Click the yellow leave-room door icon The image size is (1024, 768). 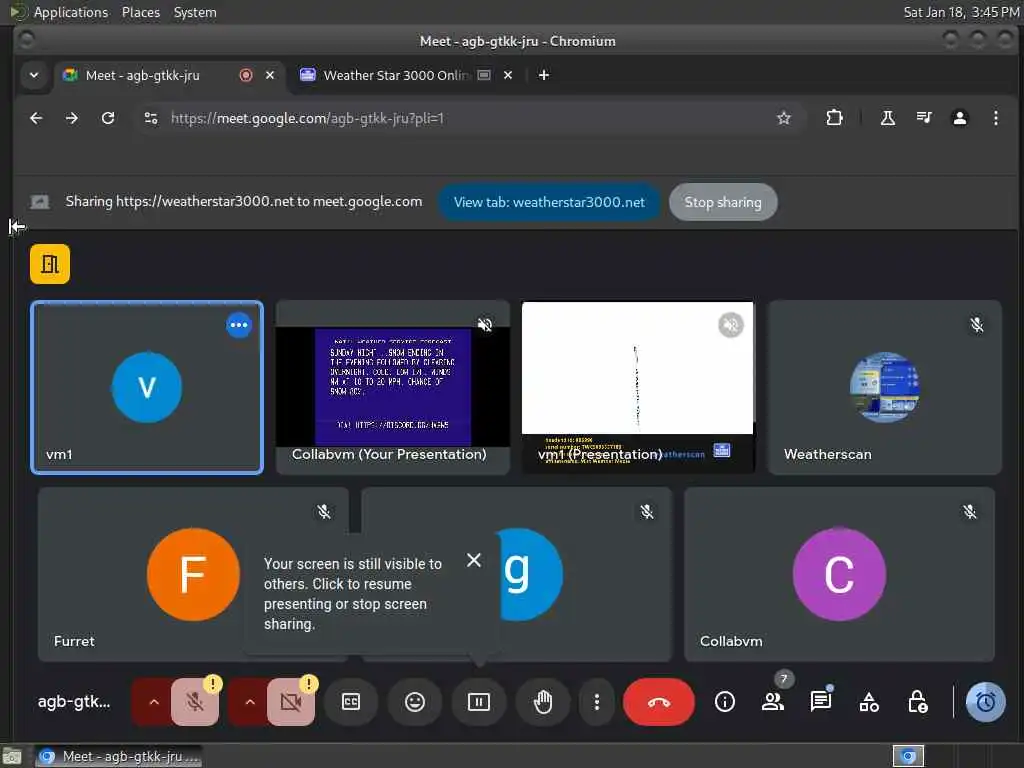coord(50,264)
